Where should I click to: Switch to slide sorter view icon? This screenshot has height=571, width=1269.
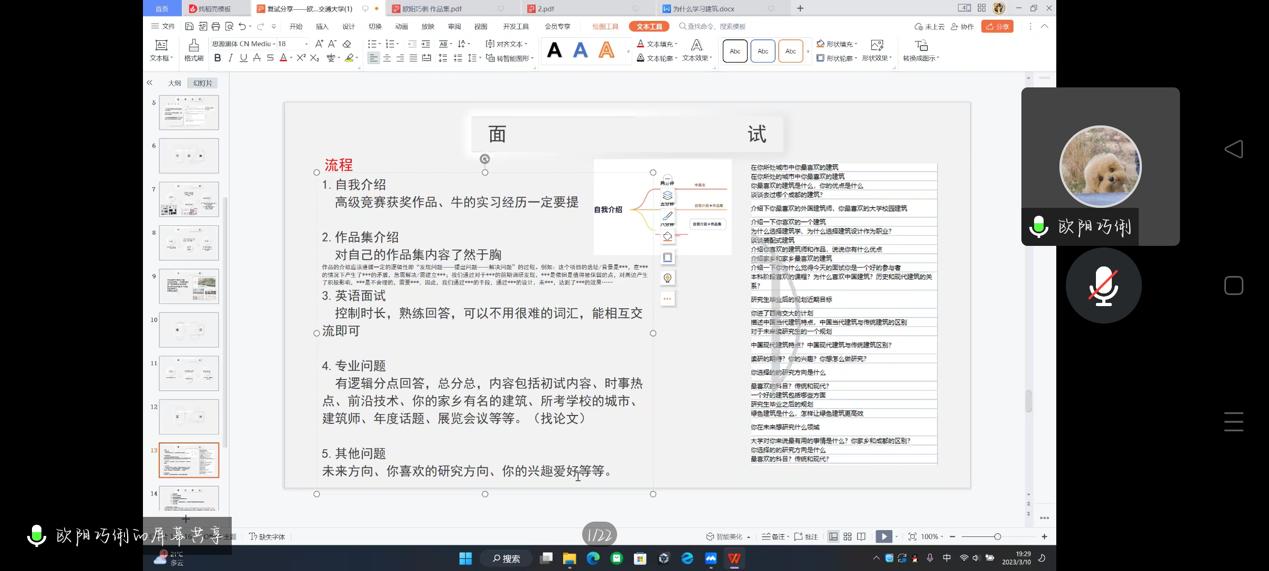[848, 537]
